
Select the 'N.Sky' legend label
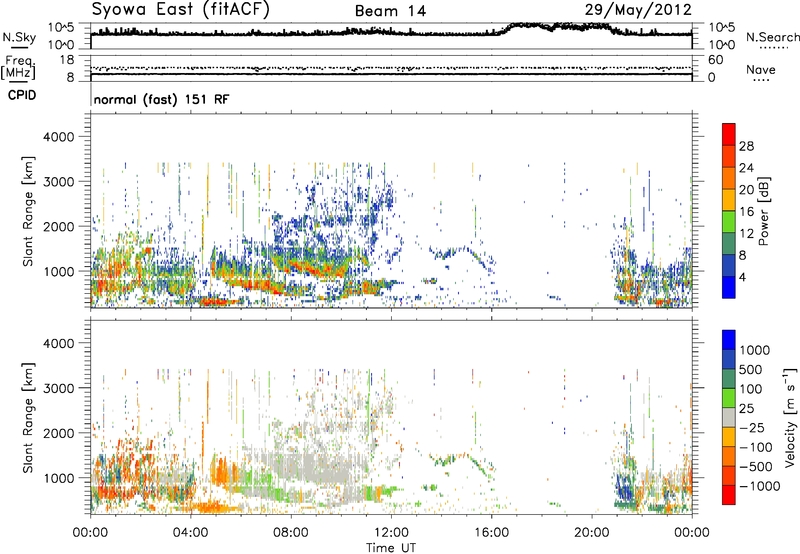[x=19, y=37]
